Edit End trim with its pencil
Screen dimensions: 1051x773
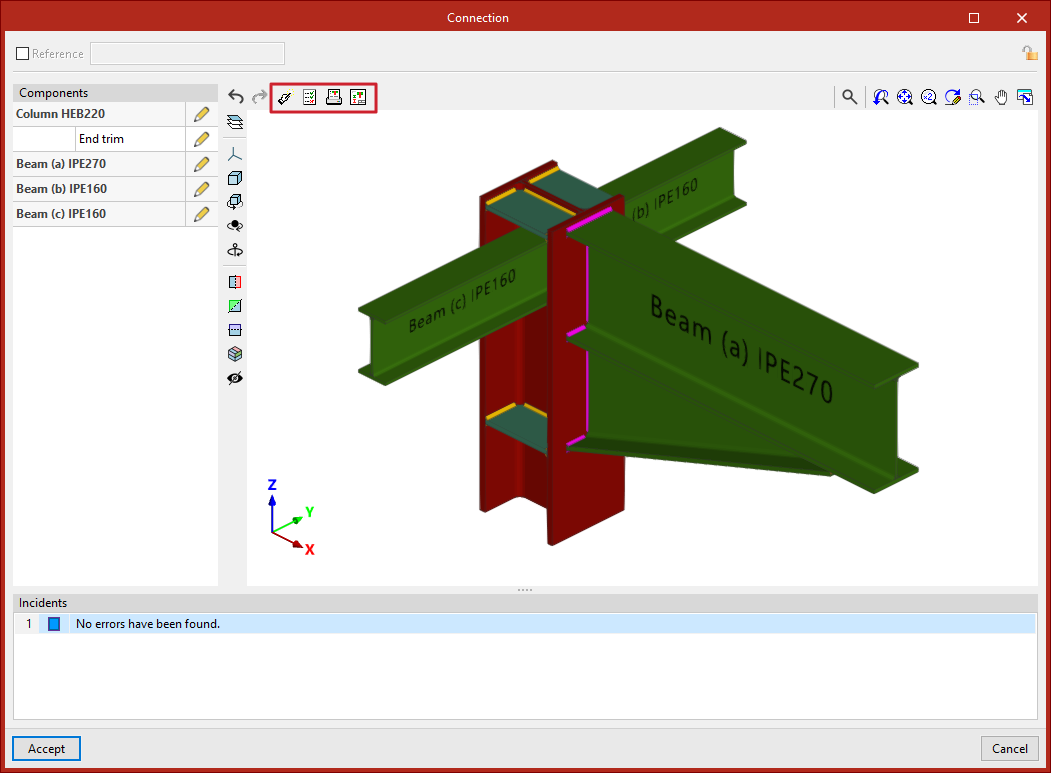tap(202, 139)
